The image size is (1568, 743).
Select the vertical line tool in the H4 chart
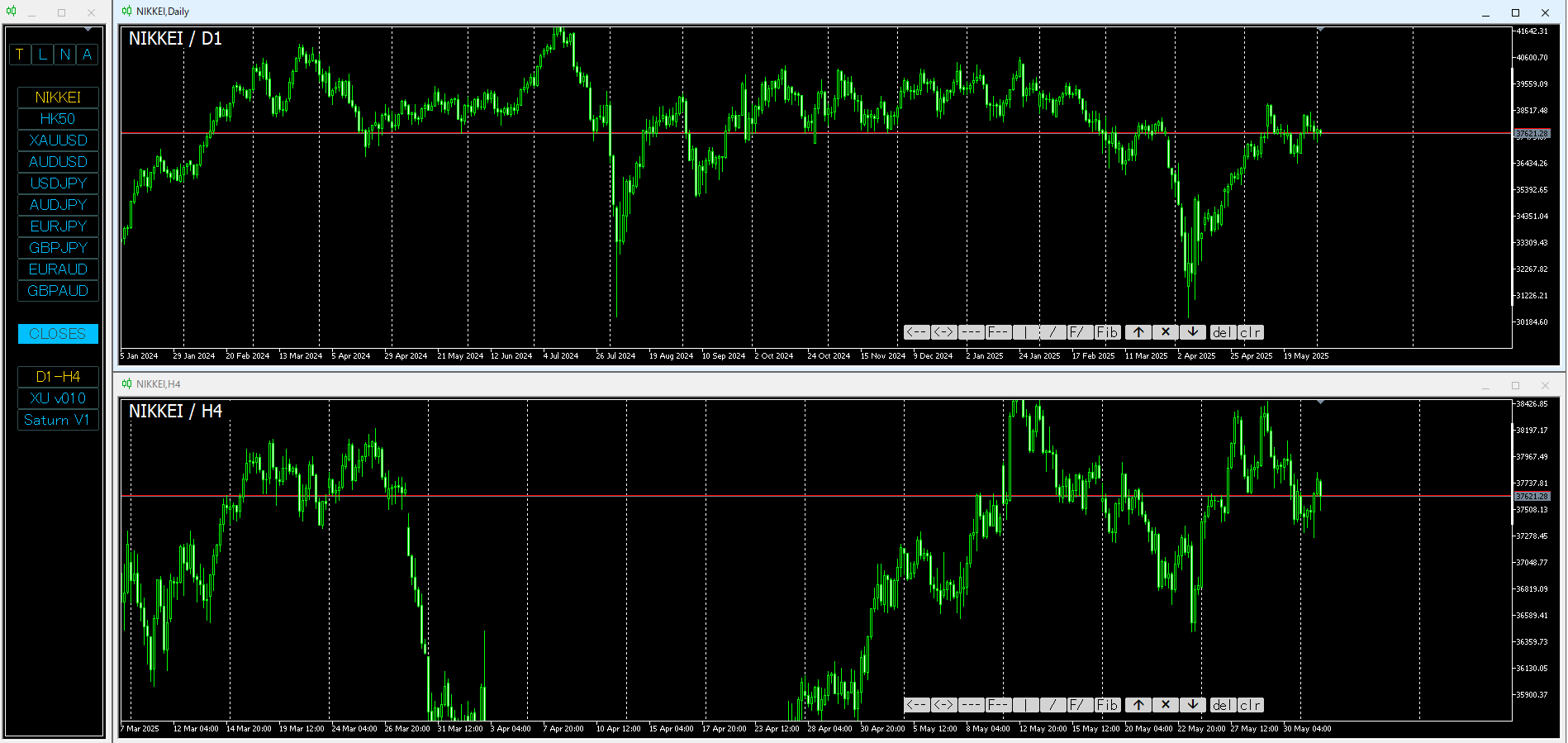tap(1026, 705)
